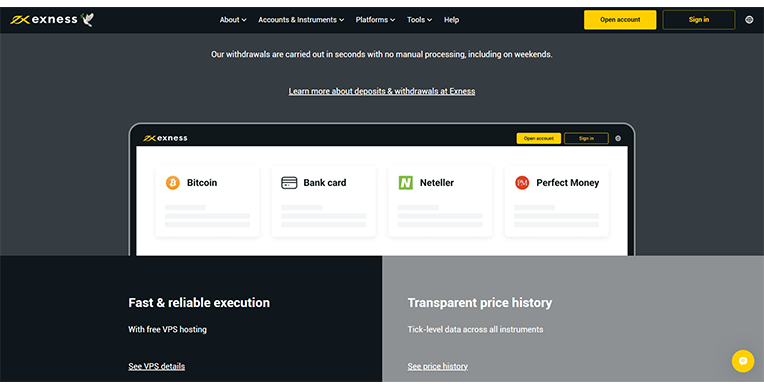Screen dimensions: 764x389
Task: Click the Transparent price history heading
Action: coord(480,303)
